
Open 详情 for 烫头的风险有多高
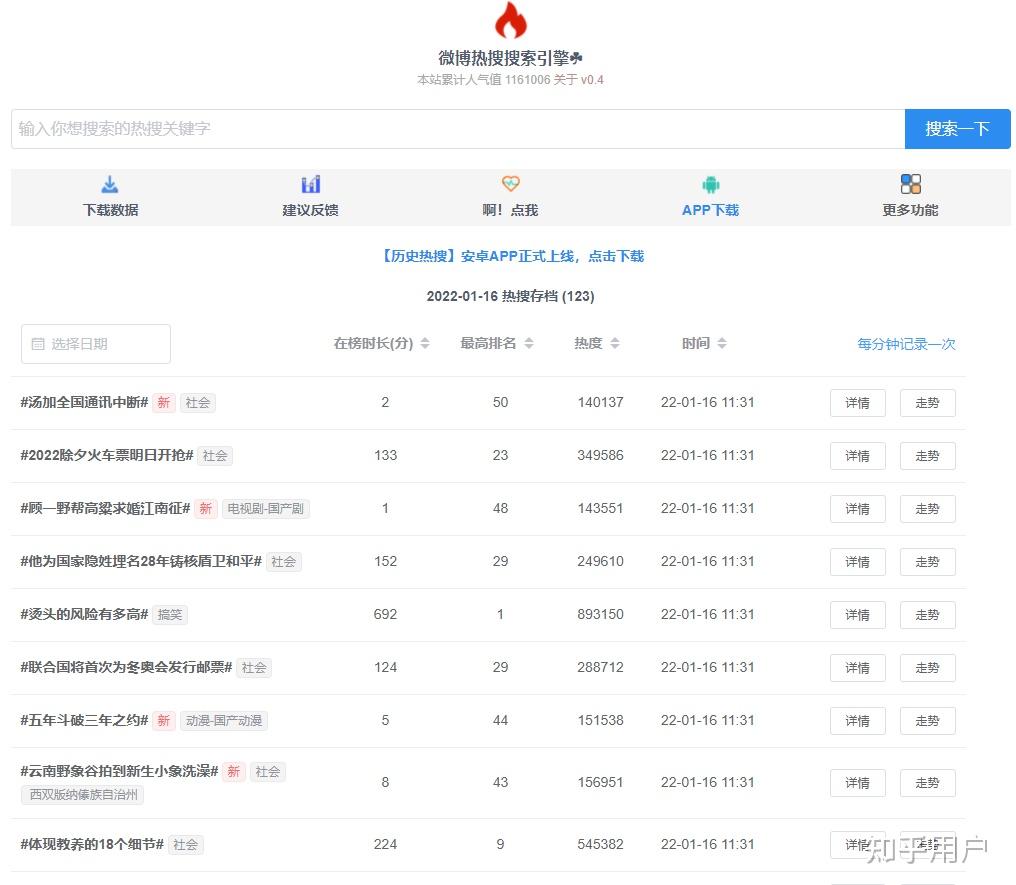(857, 615)
